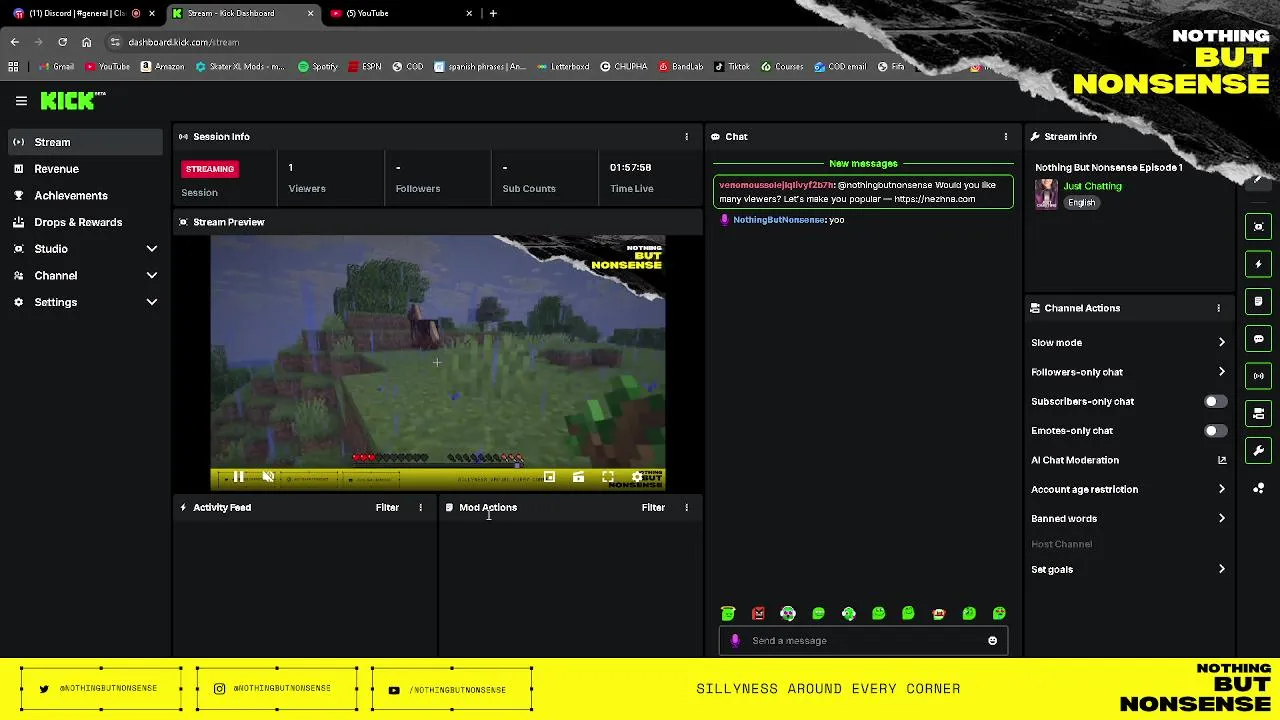
Task: Click the server-style icon in right sidebar
Action: pos(1259,413)
